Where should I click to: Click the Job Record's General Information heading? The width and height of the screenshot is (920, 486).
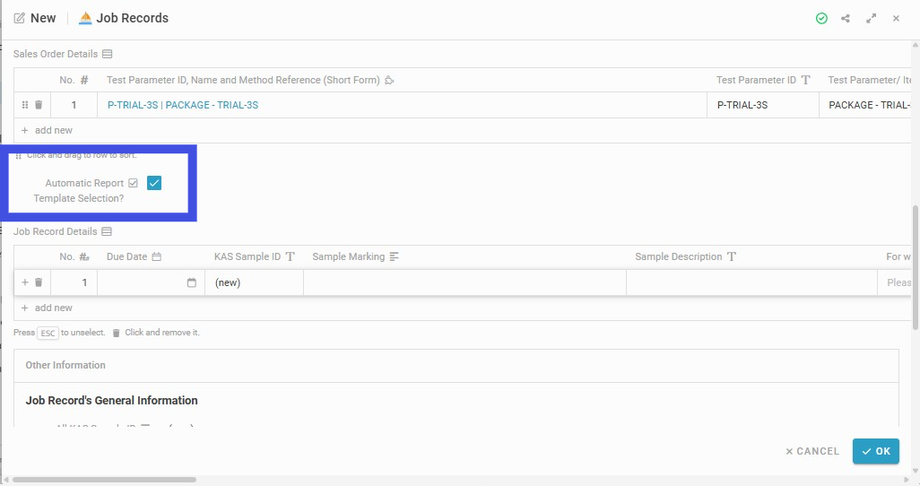(111, 401)
